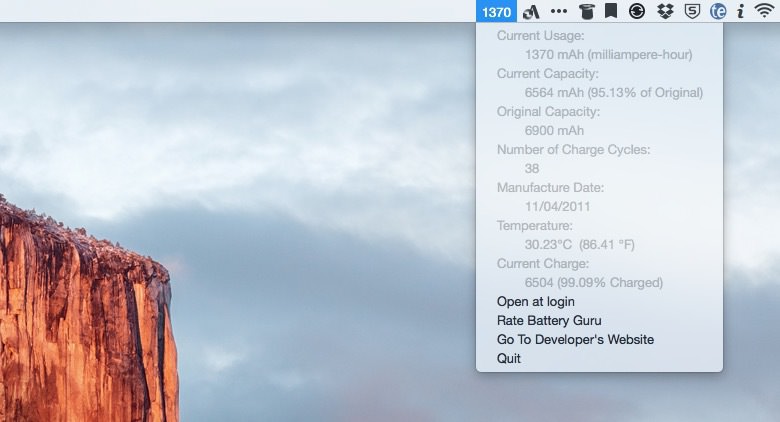Click the bookmark ribbon menu bar icon

tap(611, 11)
